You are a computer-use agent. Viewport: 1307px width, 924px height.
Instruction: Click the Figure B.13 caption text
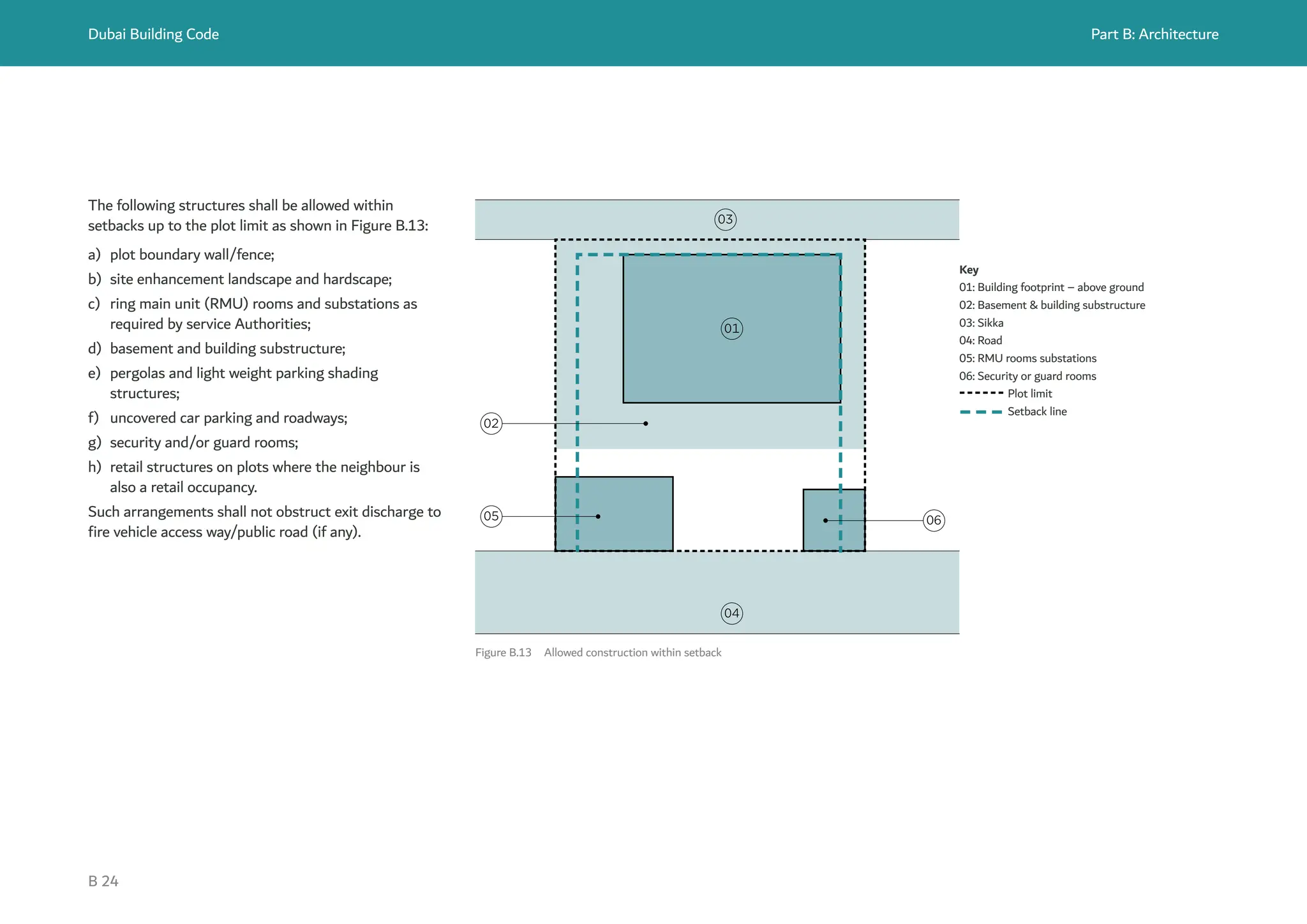point(598,653)
